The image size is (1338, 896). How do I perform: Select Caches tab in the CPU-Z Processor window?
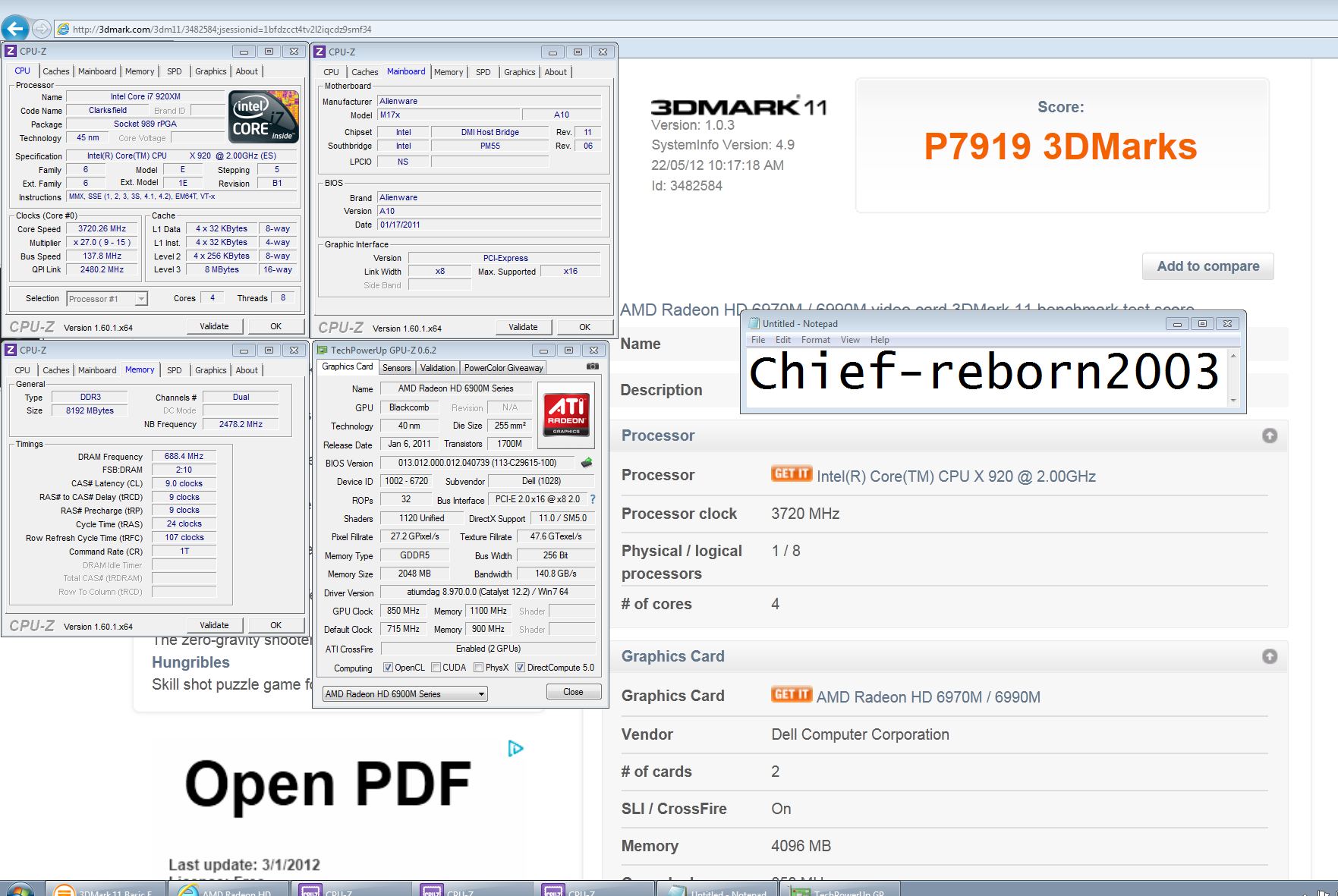tap(56, 71)
